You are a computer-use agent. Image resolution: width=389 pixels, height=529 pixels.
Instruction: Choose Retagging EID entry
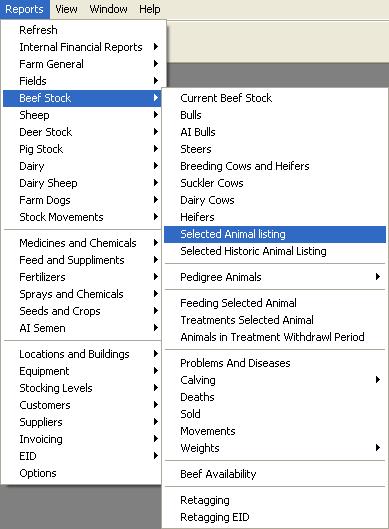pyautogui.click(x=275, y=517)
